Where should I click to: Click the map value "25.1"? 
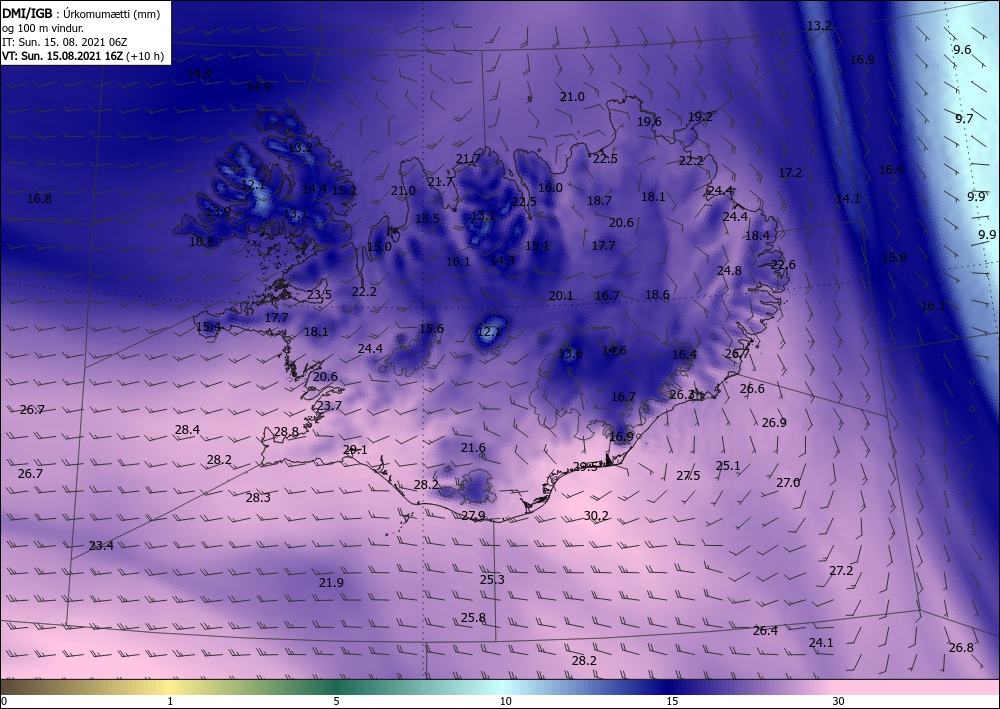(728, 466)
